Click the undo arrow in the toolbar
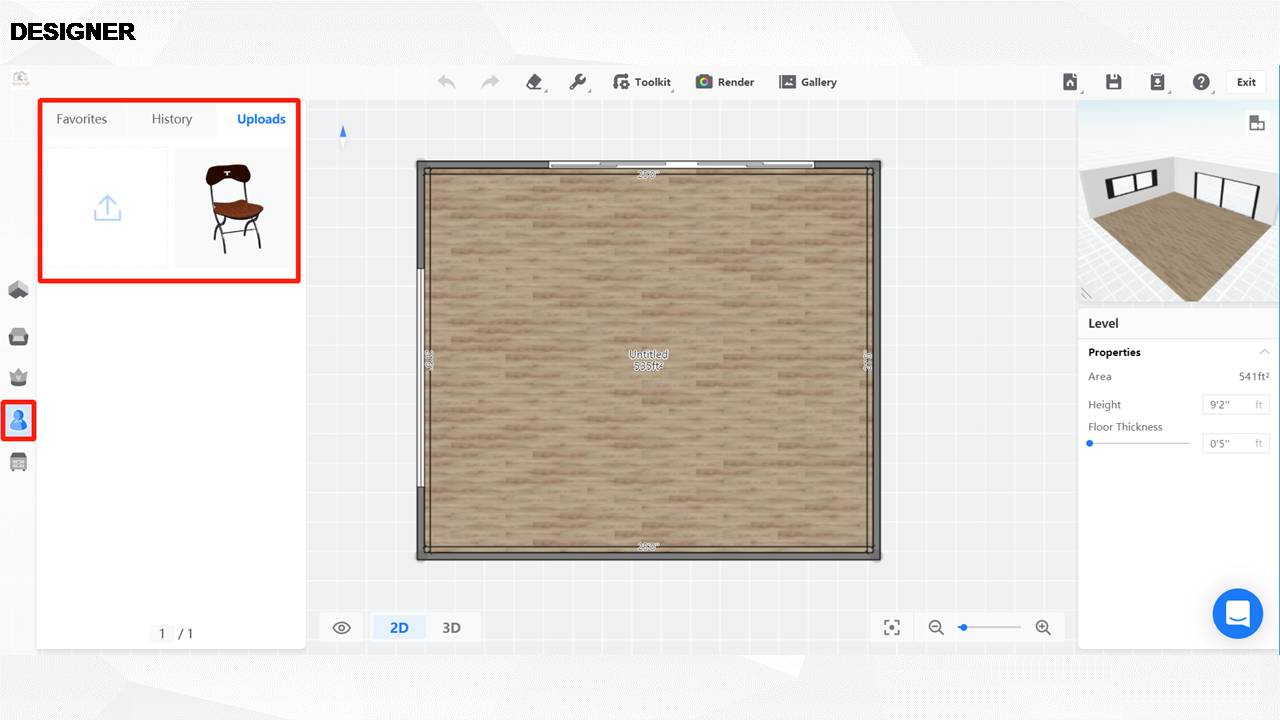Screen dimensions: 1280x720 446,82
